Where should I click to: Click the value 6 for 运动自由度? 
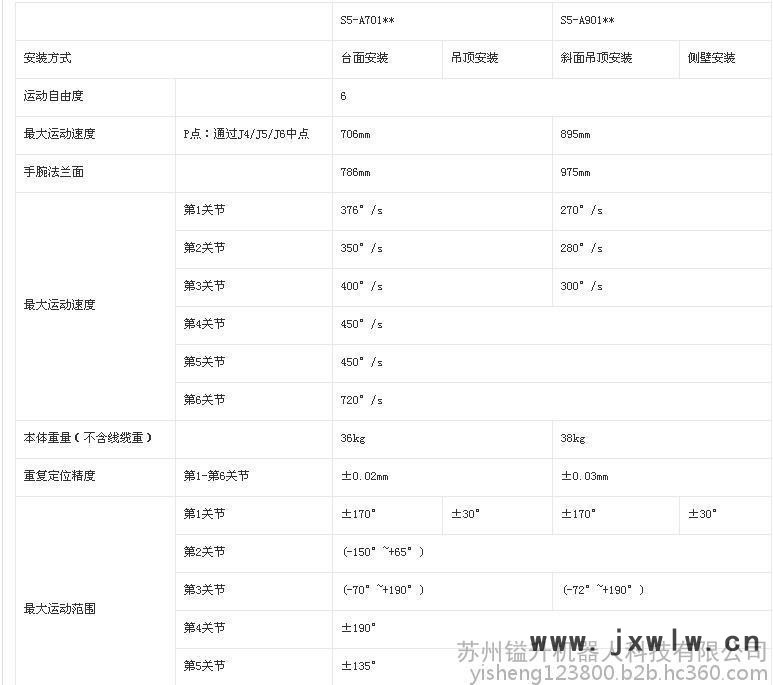click(x=343, y=96)
